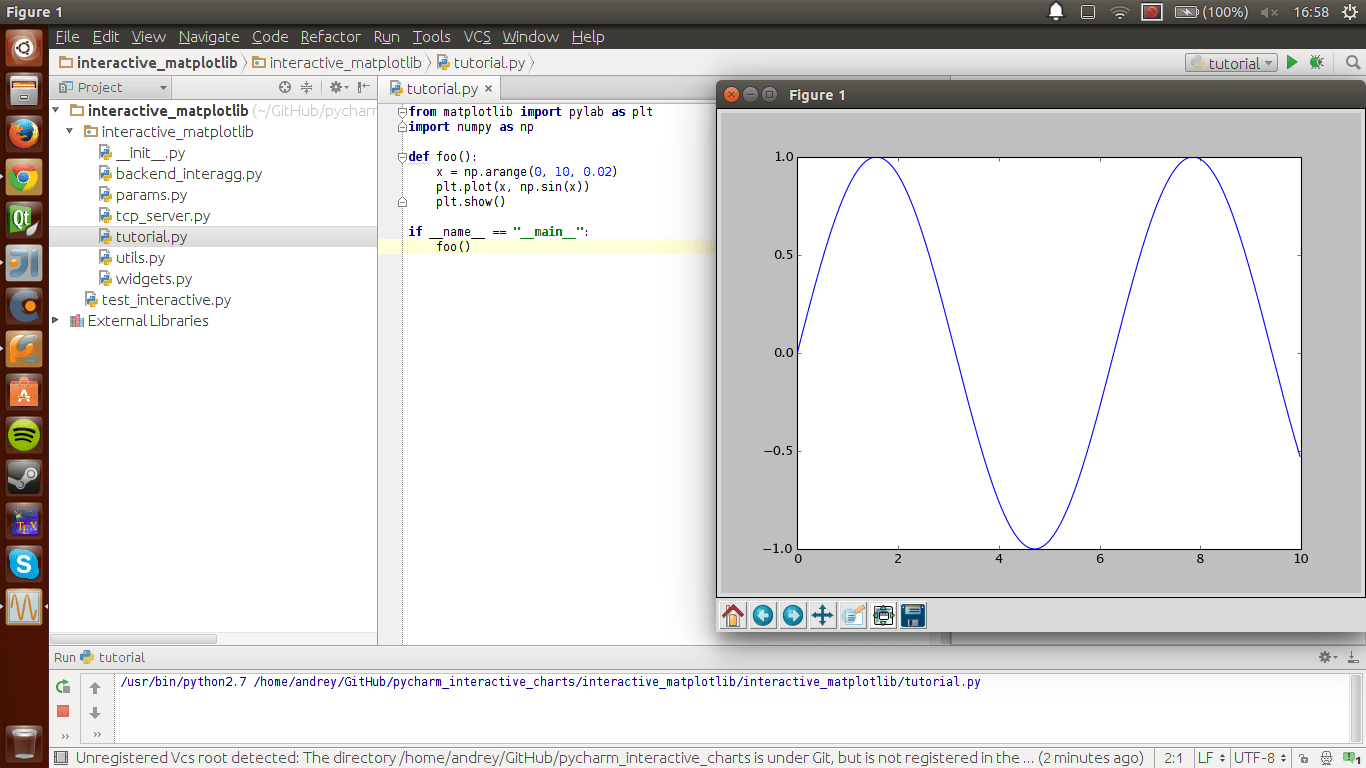Viewport: 1366px width, 768px height.
Task: Go back to previous view in figure toolbar
Action: tap(763, 615)
